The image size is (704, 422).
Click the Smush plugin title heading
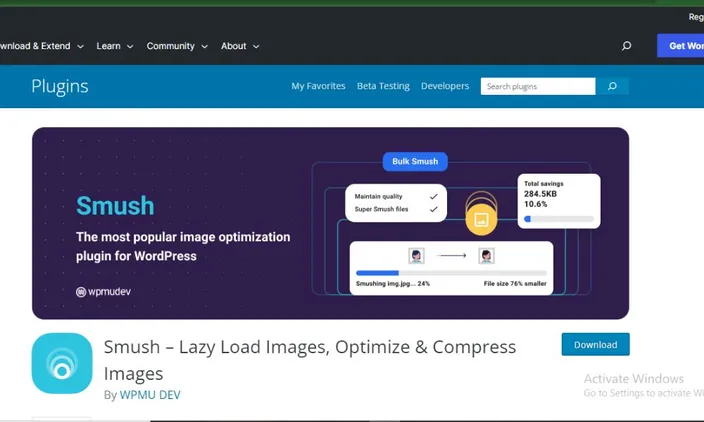tap(310, 360)
